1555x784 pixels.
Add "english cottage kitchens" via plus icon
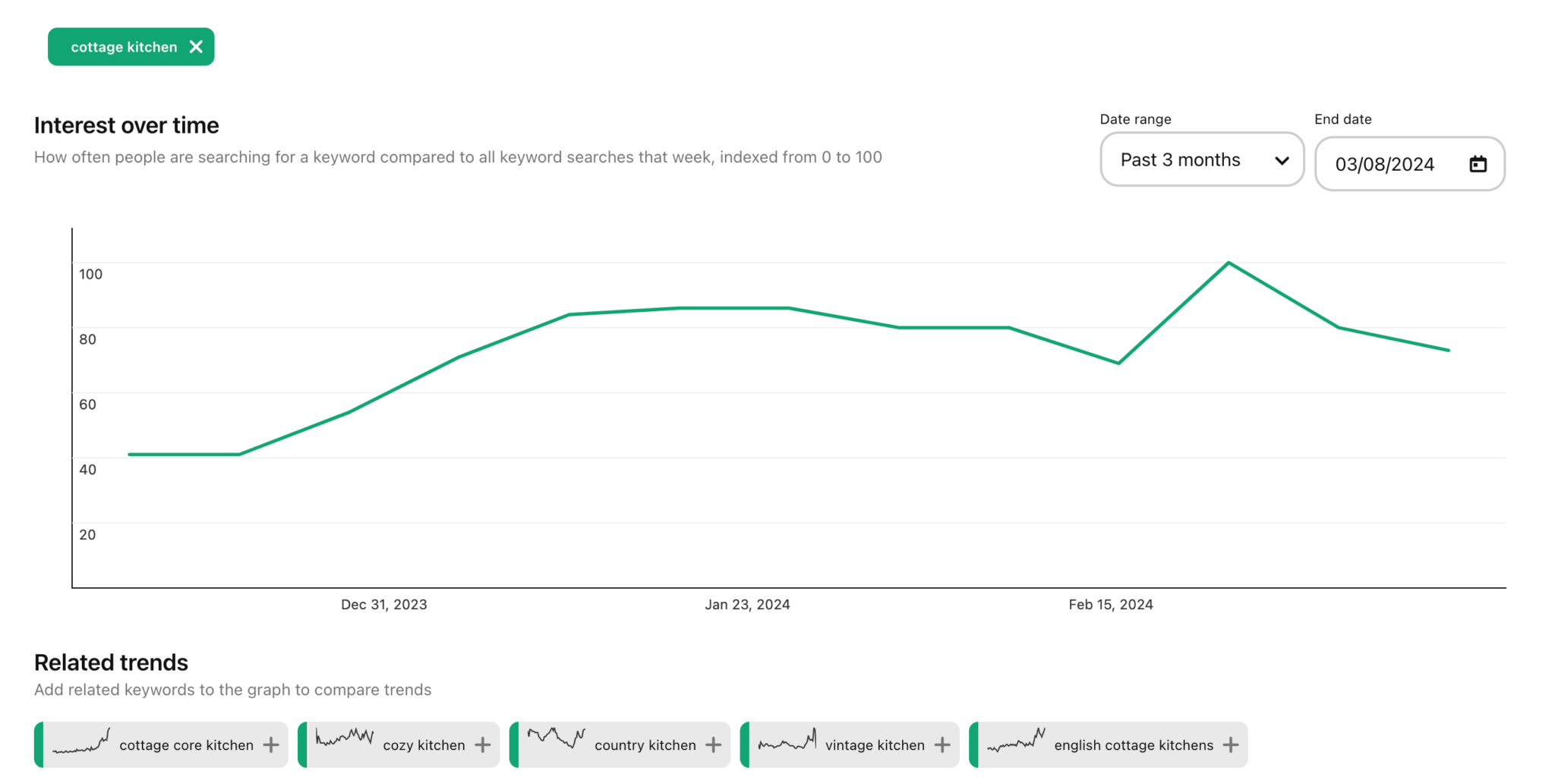(1231, 745)
